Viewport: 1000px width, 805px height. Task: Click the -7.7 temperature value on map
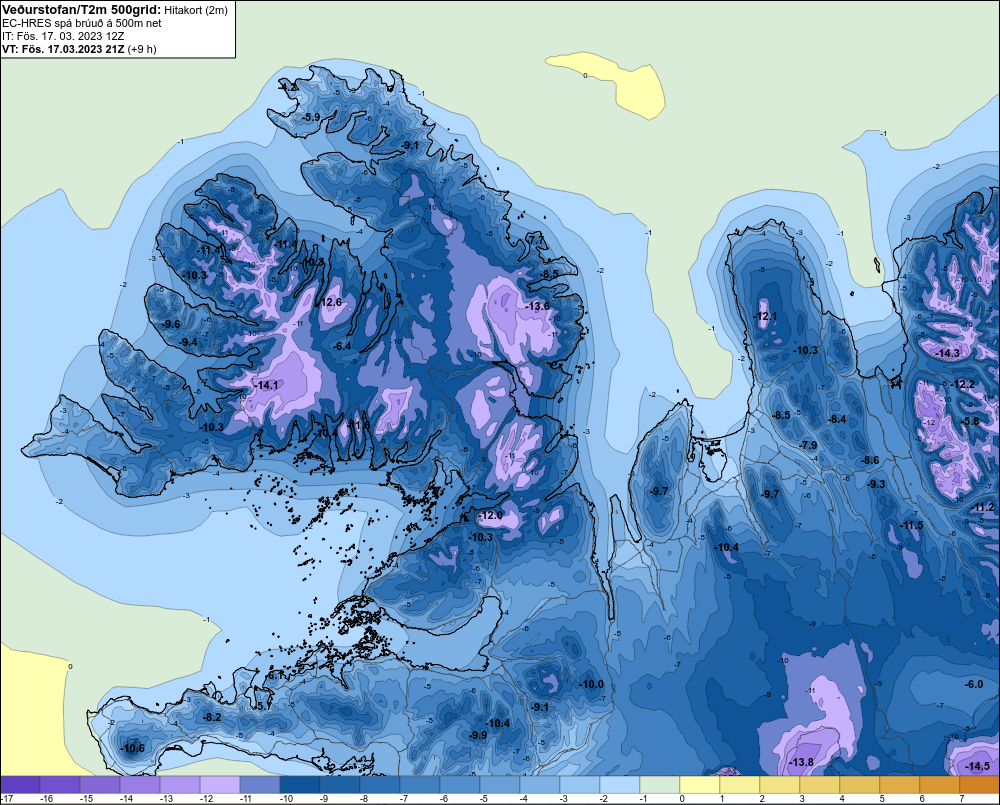[x=537, y=238]
